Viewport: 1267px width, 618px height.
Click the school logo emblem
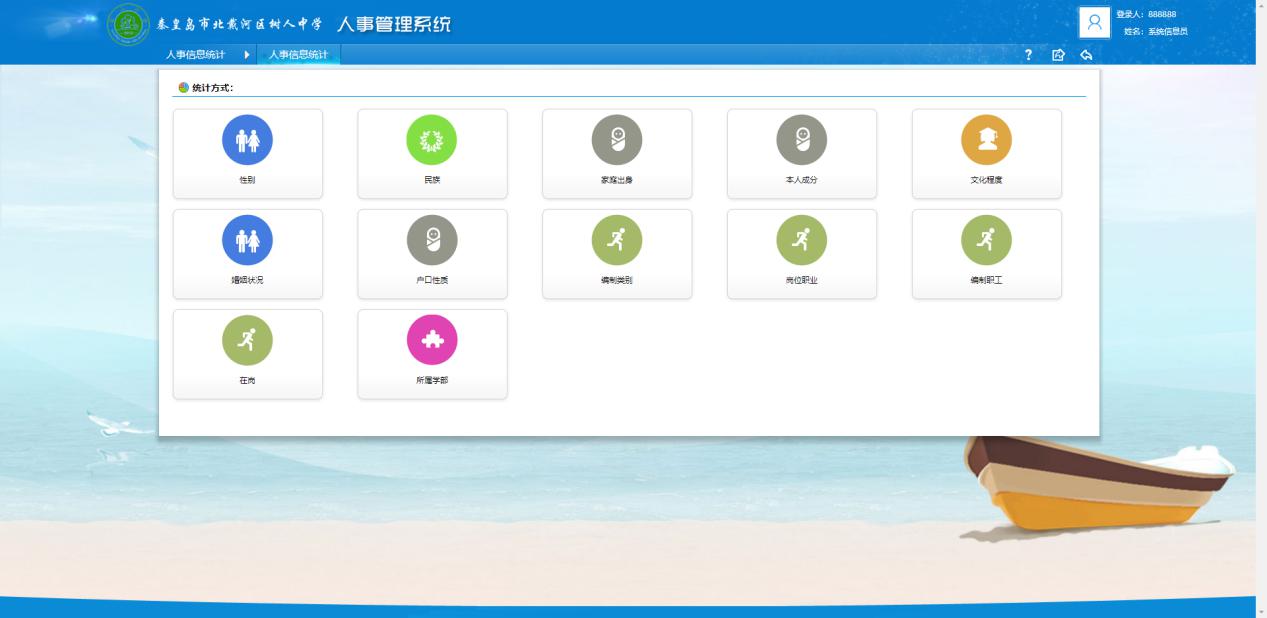(x=126, y=24)
